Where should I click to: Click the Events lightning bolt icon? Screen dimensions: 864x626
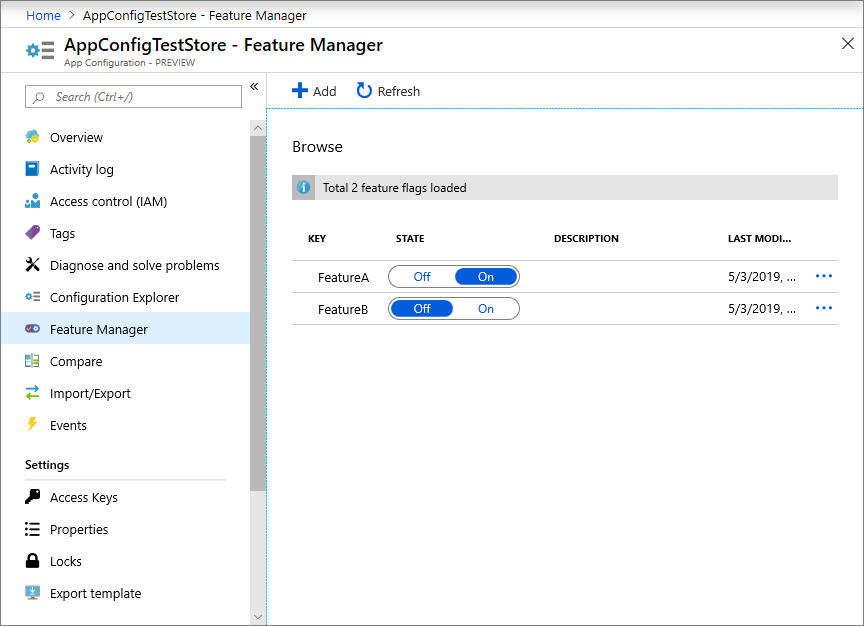(32, 425)
